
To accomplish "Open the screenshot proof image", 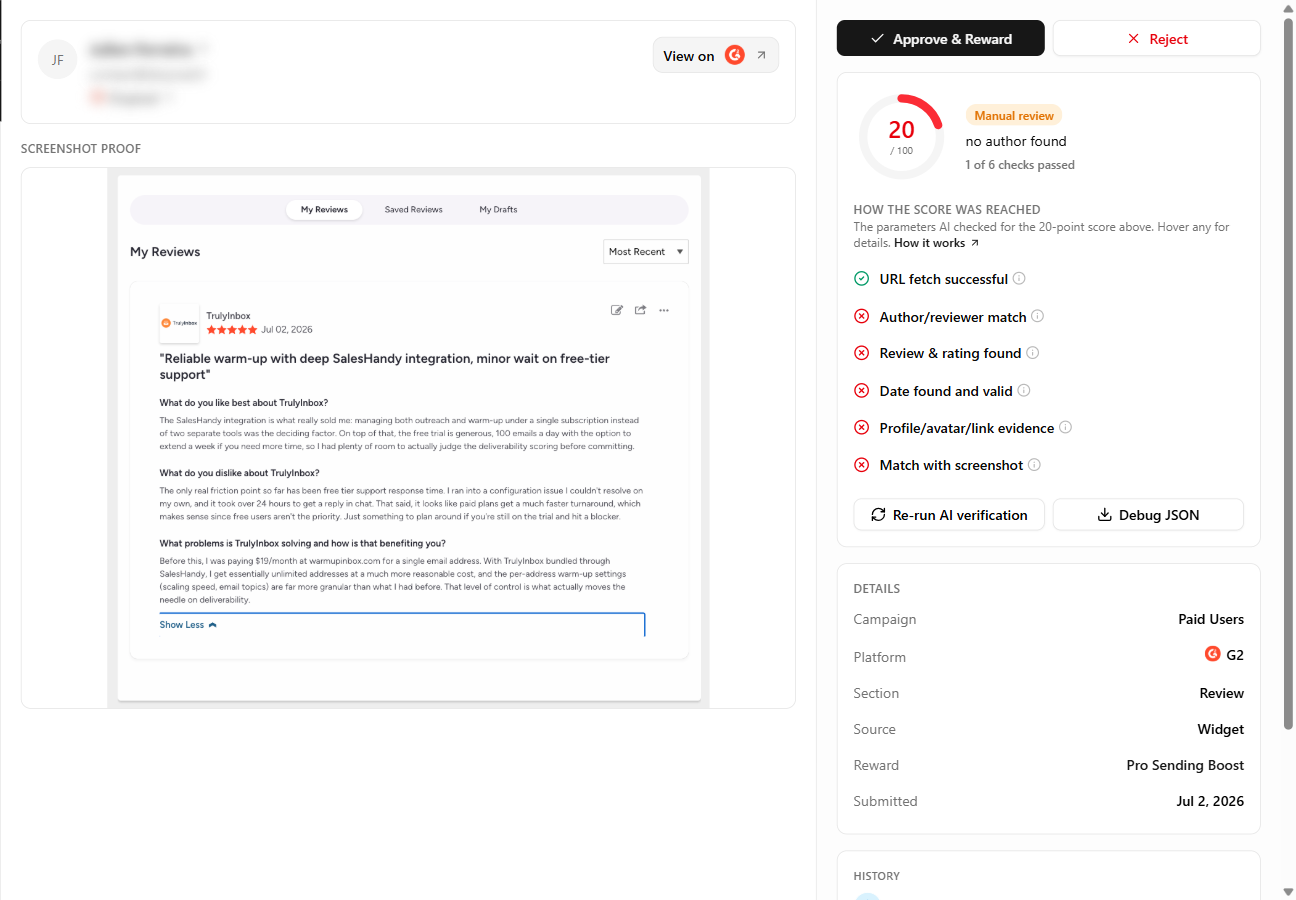I will 408,438.
